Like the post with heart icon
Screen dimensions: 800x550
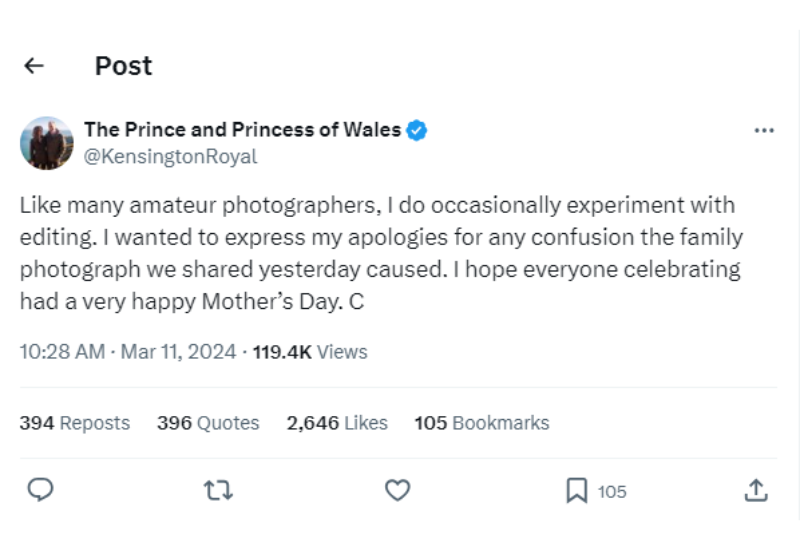(398, 490)
